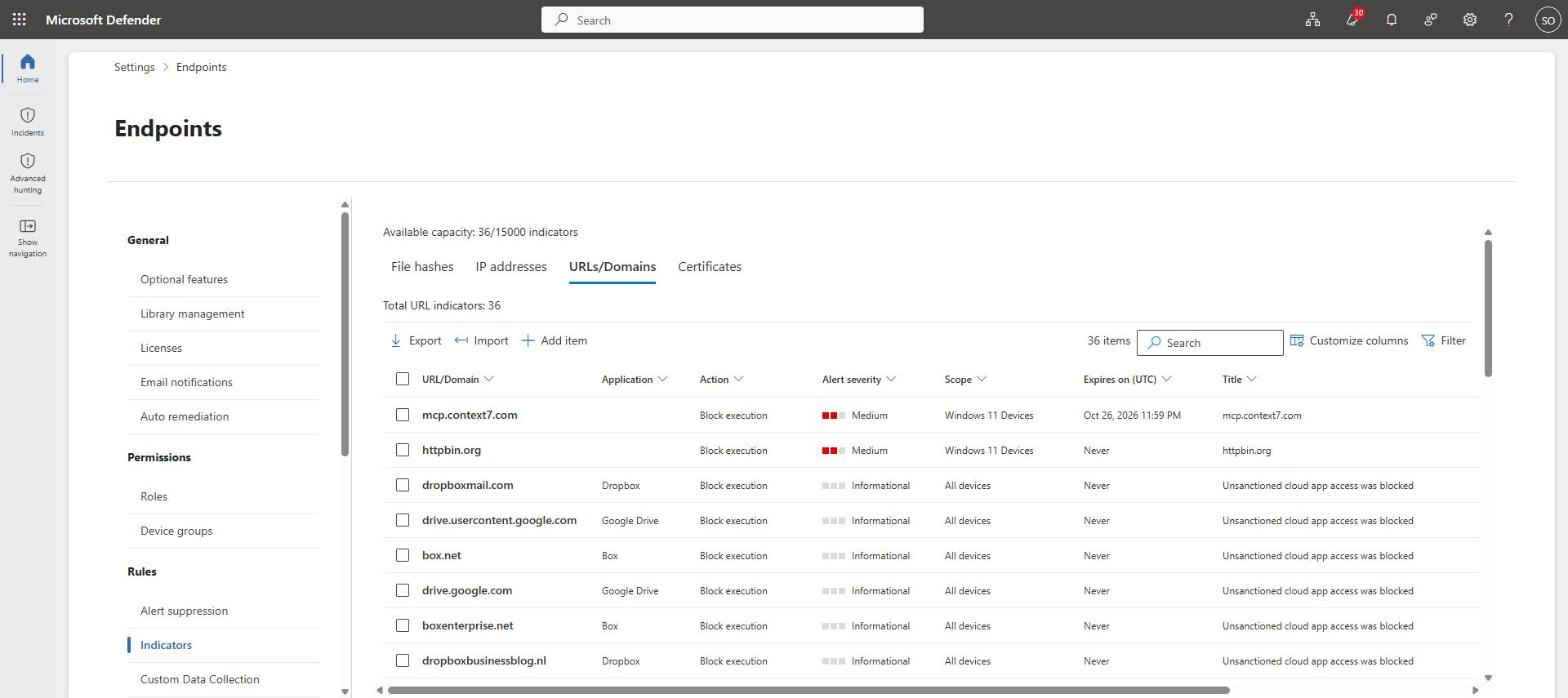
Task: Open the boxenterprise.net indicator
Action: [x=467, y=625]
